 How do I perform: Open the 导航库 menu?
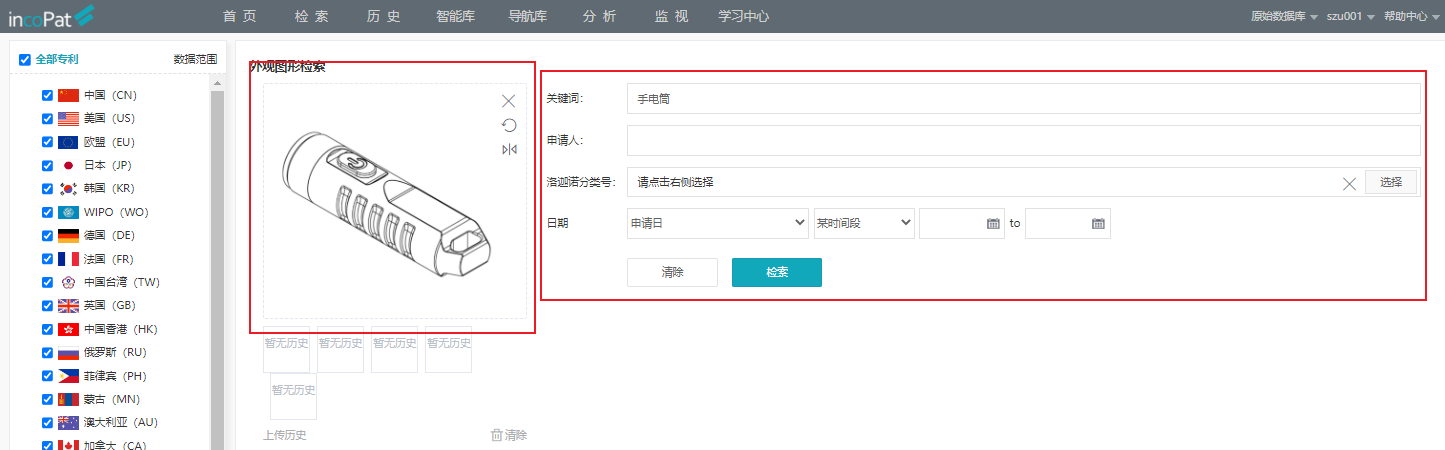(x=530, y=16)
